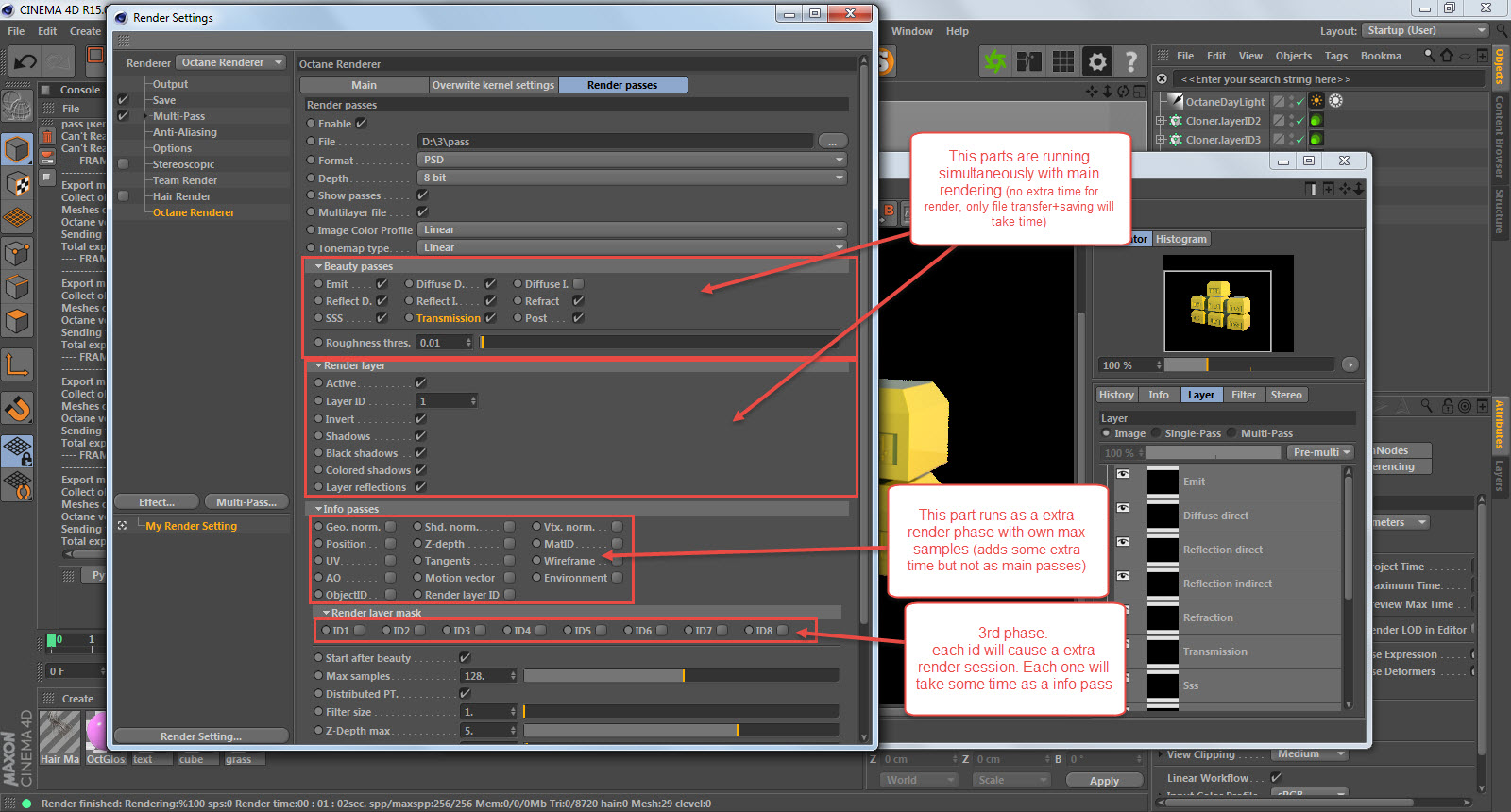Click the Apply button
The image size is (1511, 812).
1104,781
